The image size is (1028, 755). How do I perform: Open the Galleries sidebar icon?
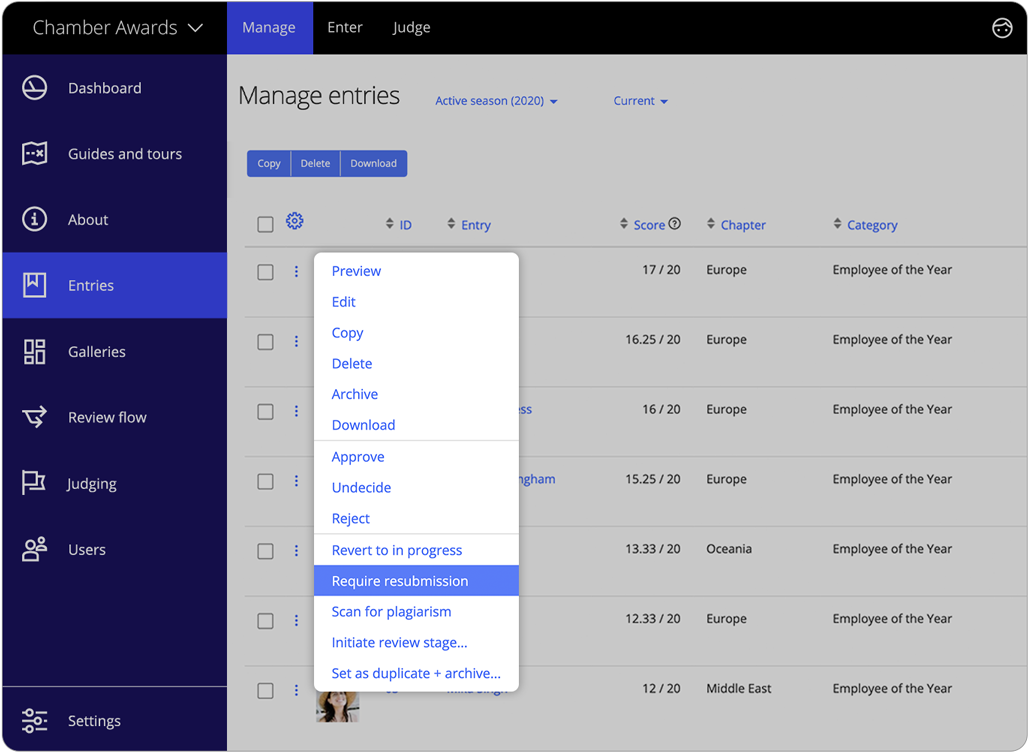(34, 351)
